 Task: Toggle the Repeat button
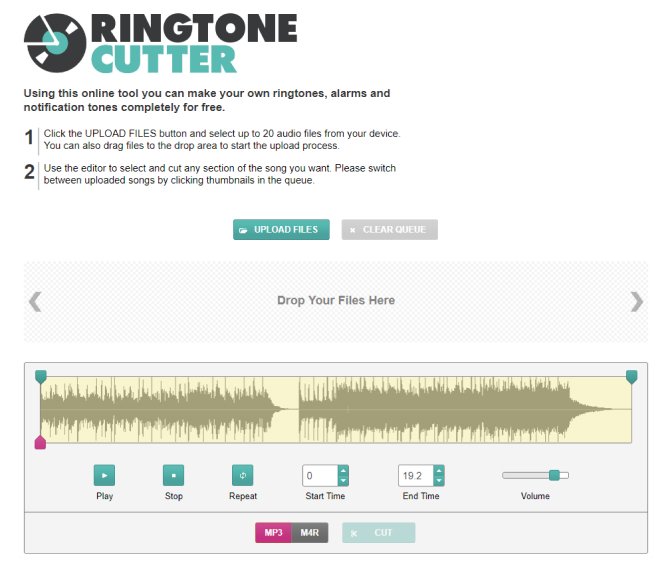243,475
